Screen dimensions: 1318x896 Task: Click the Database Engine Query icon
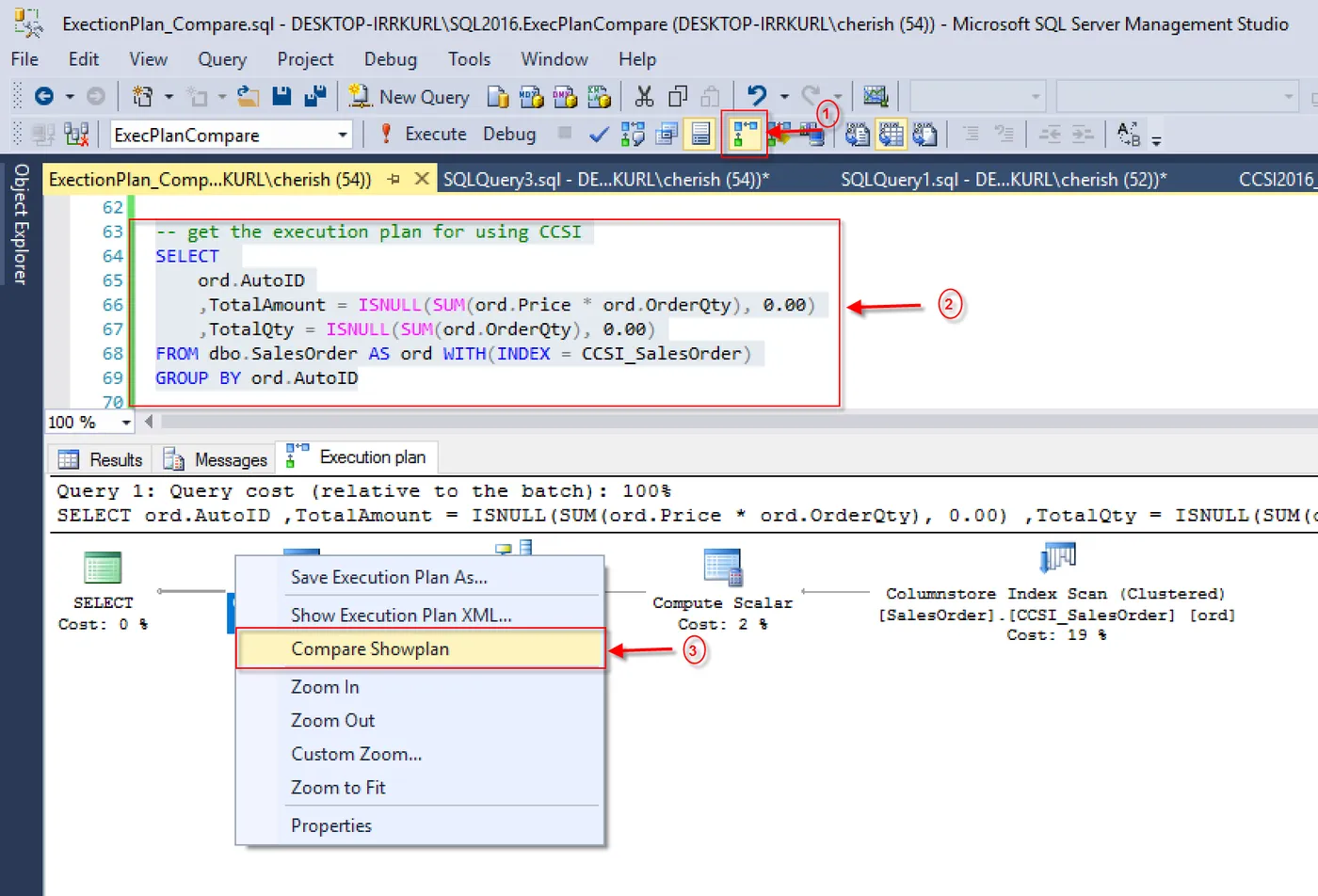tap(498, 96)
